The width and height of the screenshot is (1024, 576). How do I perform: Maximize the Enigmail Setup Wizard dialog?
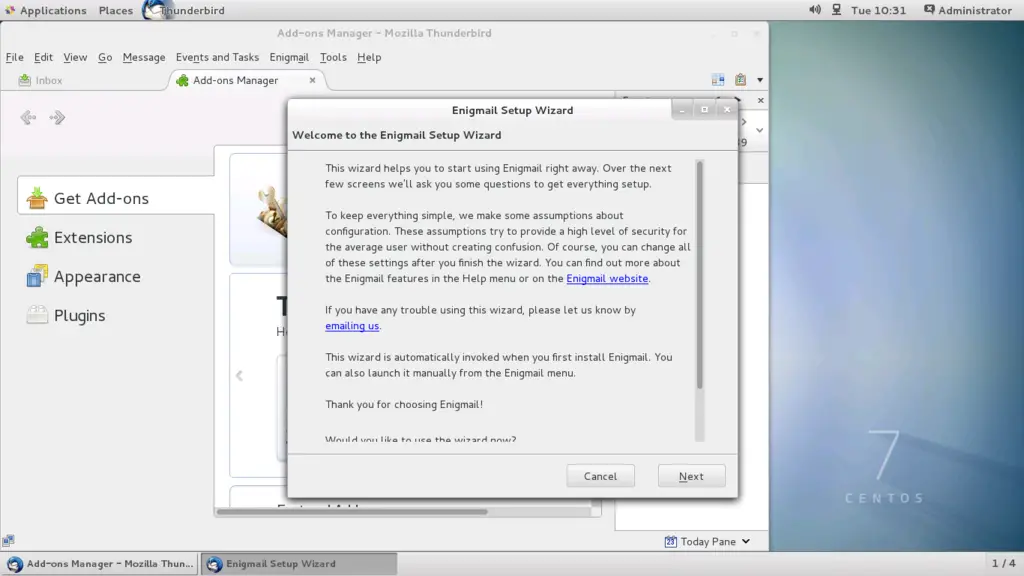[x=704, y=110]
